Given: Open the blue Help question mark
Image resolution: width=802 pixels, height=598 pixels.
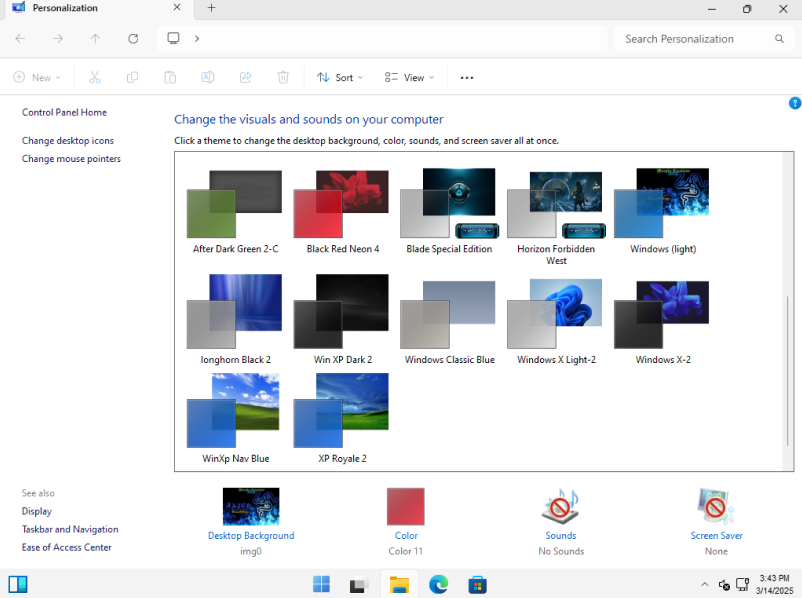Looking at the screenshot, I should (x=795, y=103).
